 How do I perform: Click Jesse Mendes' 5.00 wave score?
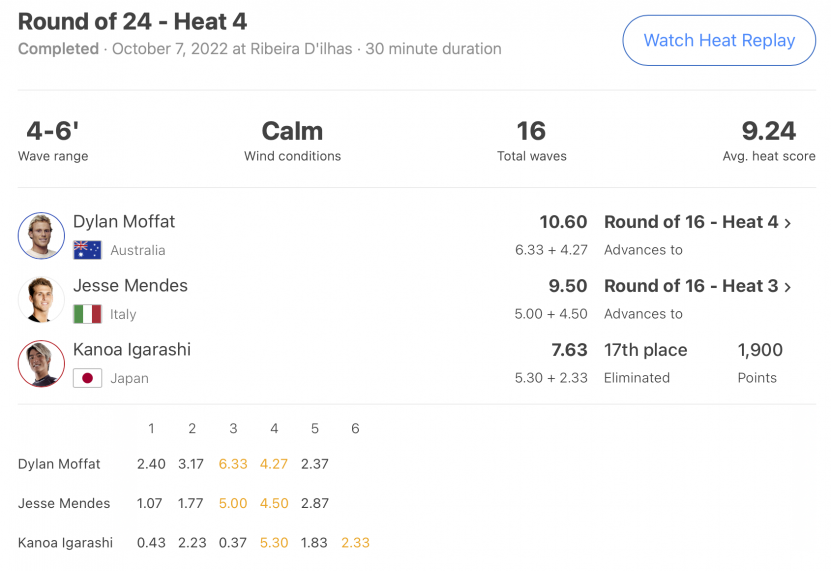233,503
